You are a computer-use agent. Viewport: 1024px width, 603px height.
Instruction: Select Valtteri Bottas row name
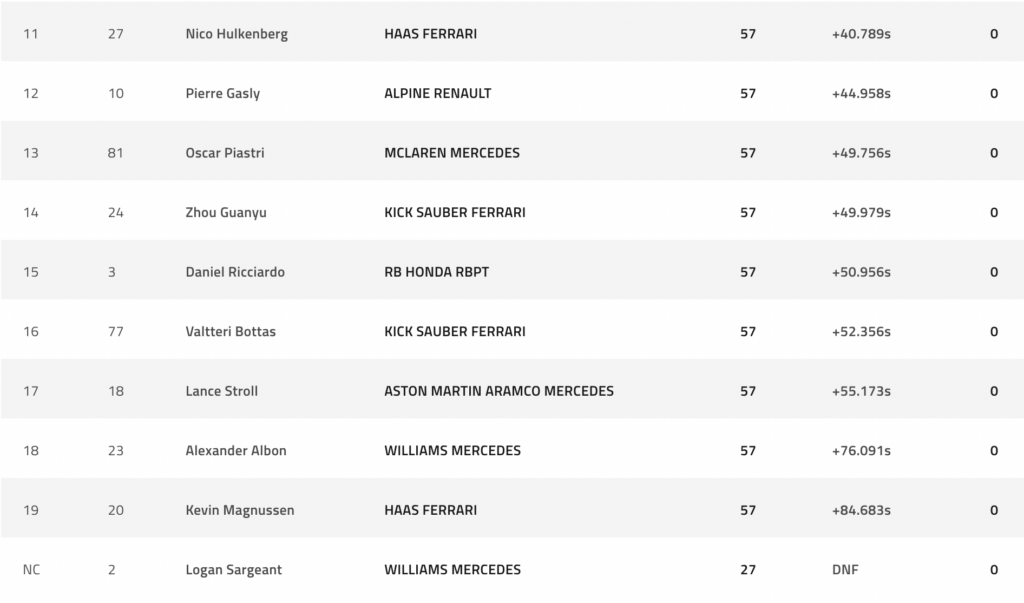click(x=231, y=331)
